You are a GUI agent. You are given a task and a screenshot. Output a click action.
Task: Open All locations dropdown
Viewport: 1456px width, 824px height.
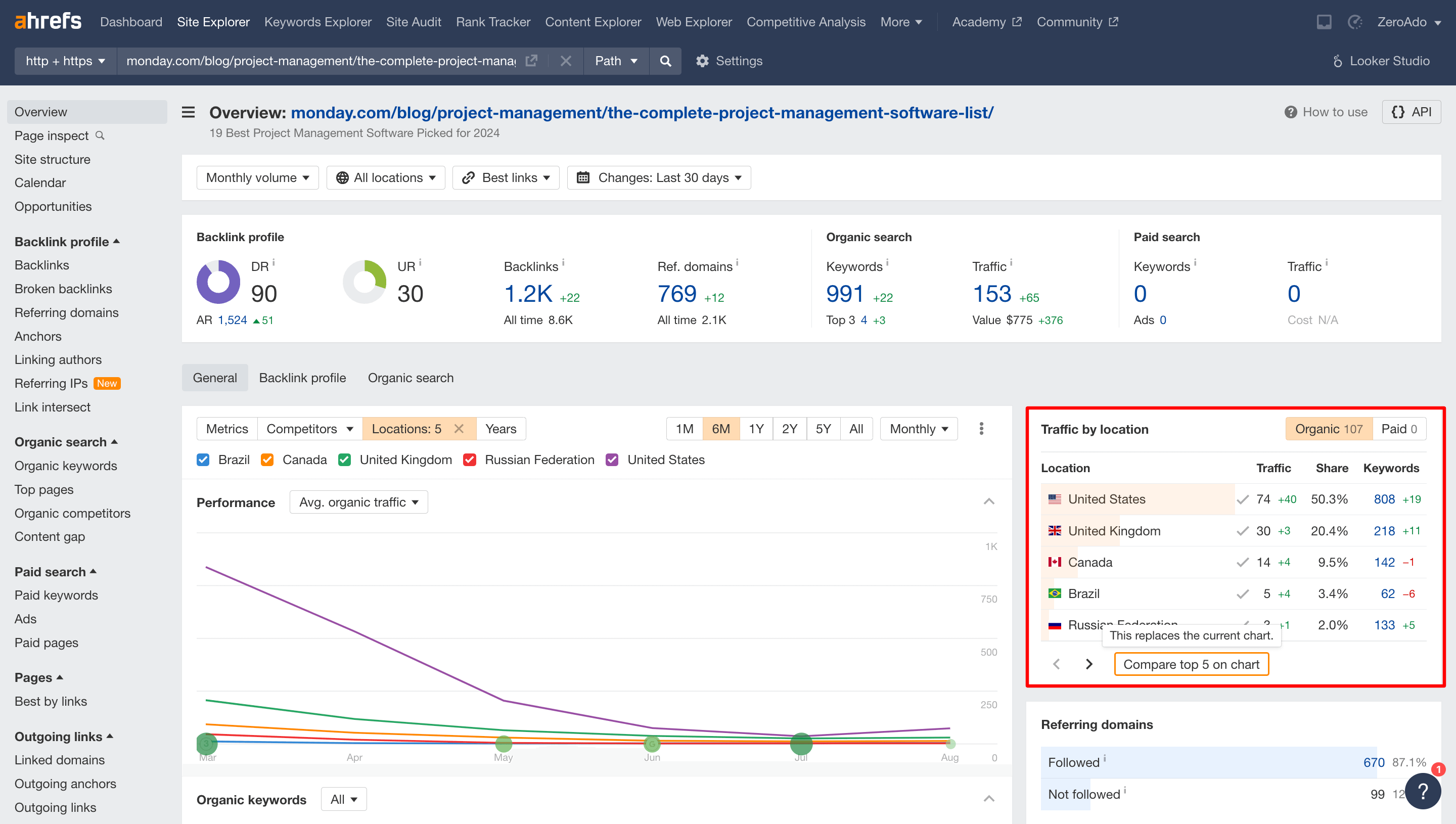pos(386,178)
